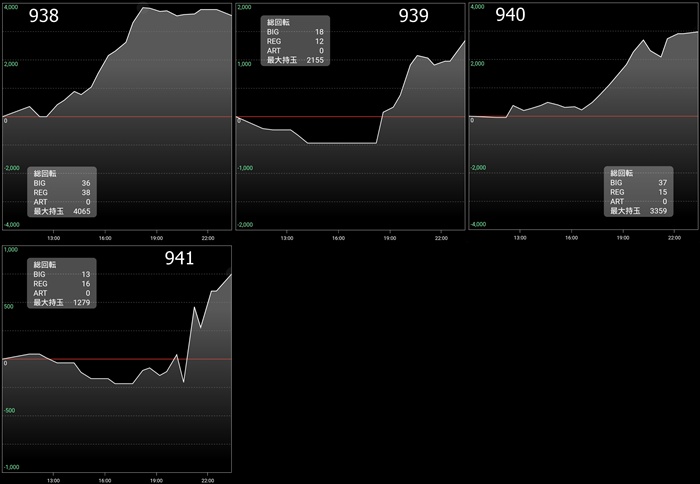Click the 941 machine number label
Screen dimensions: 700x484
click(x=179, y=258)
